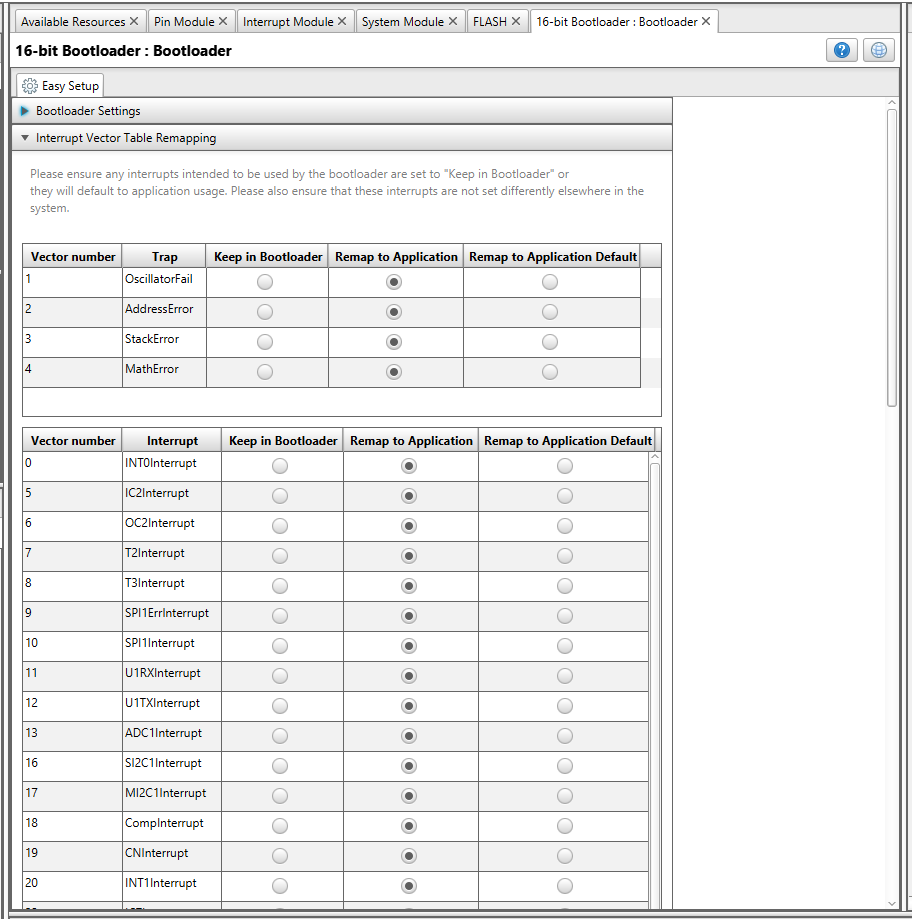Set MathError to Remap to Application Default

[x=550, y=372]
